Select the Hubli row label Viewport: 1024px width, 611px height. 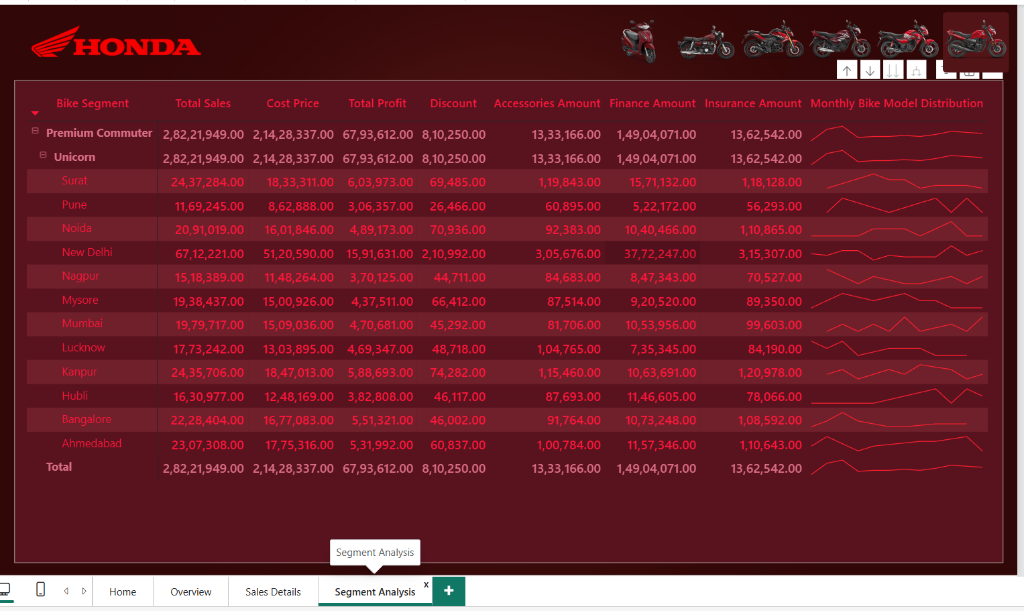pos(74,396)
